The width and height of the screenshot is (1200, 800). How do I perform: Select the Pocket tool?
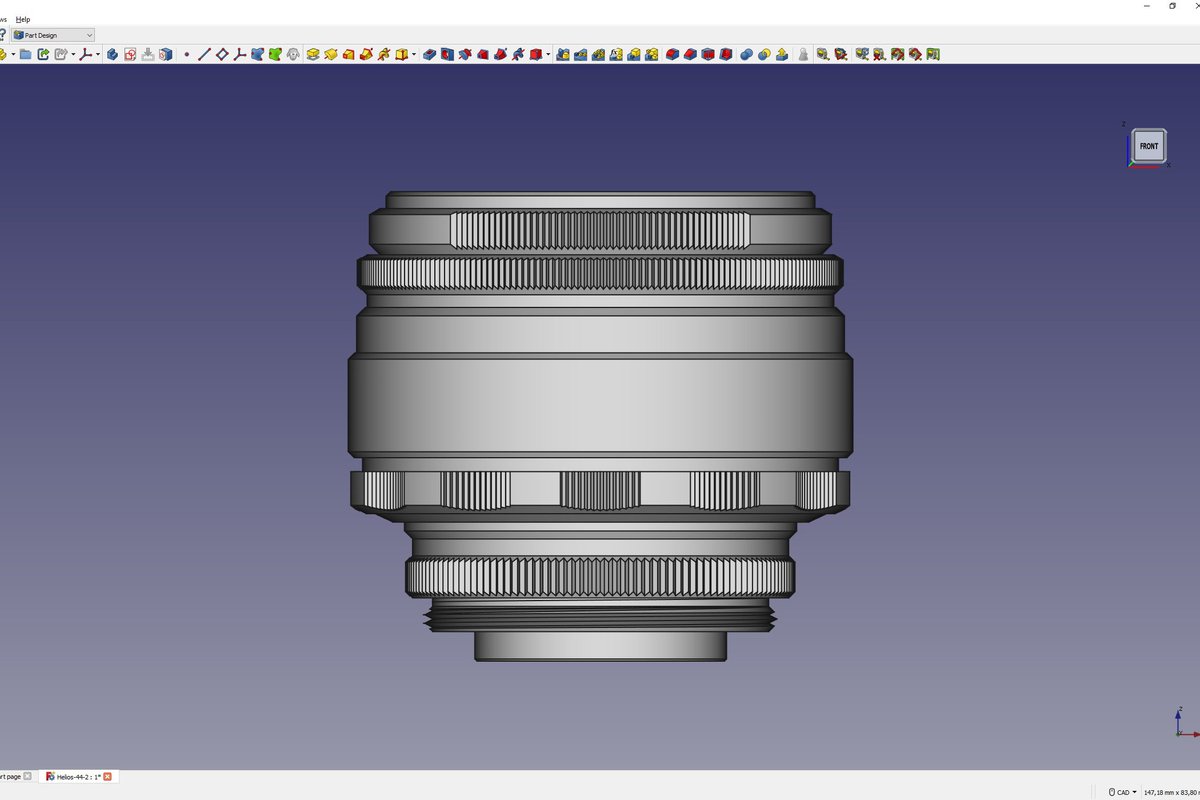click(428, 55)
